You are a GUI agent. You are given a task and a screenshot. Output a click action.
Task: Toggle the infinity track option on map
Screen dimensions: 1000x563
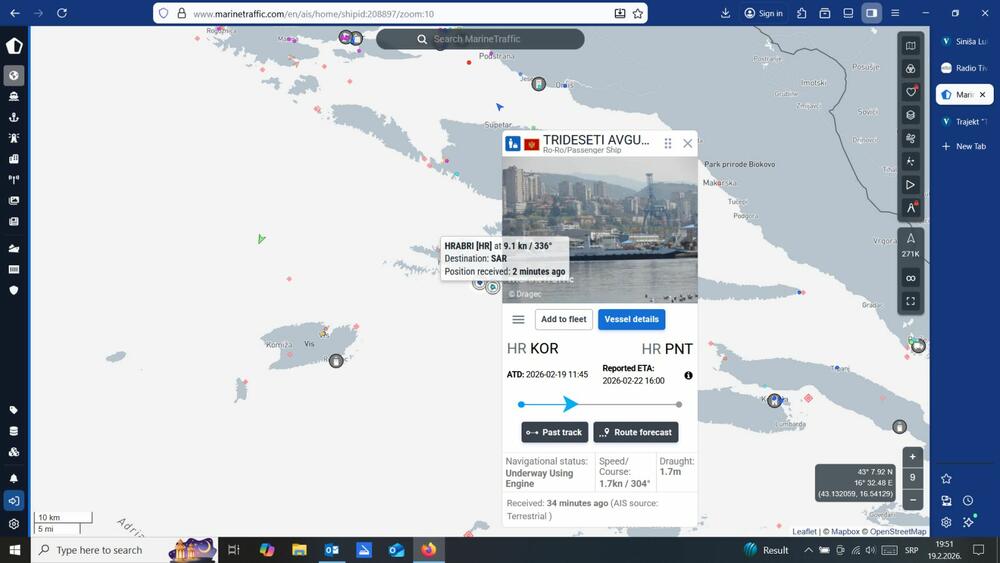pos(910,278)
